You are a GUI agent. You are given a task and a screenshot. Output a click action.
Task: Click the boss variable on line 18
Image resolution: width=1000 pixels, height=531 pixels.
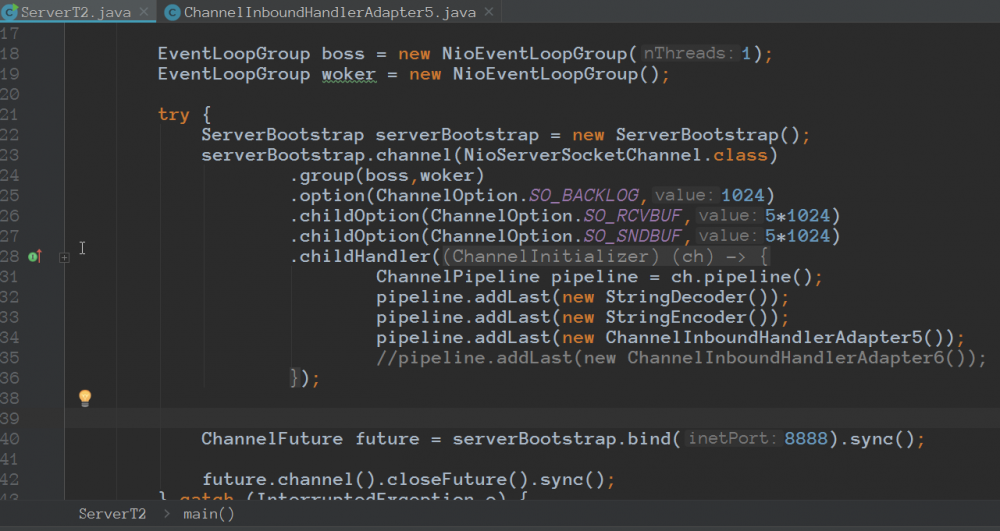[x=343, y=54]
